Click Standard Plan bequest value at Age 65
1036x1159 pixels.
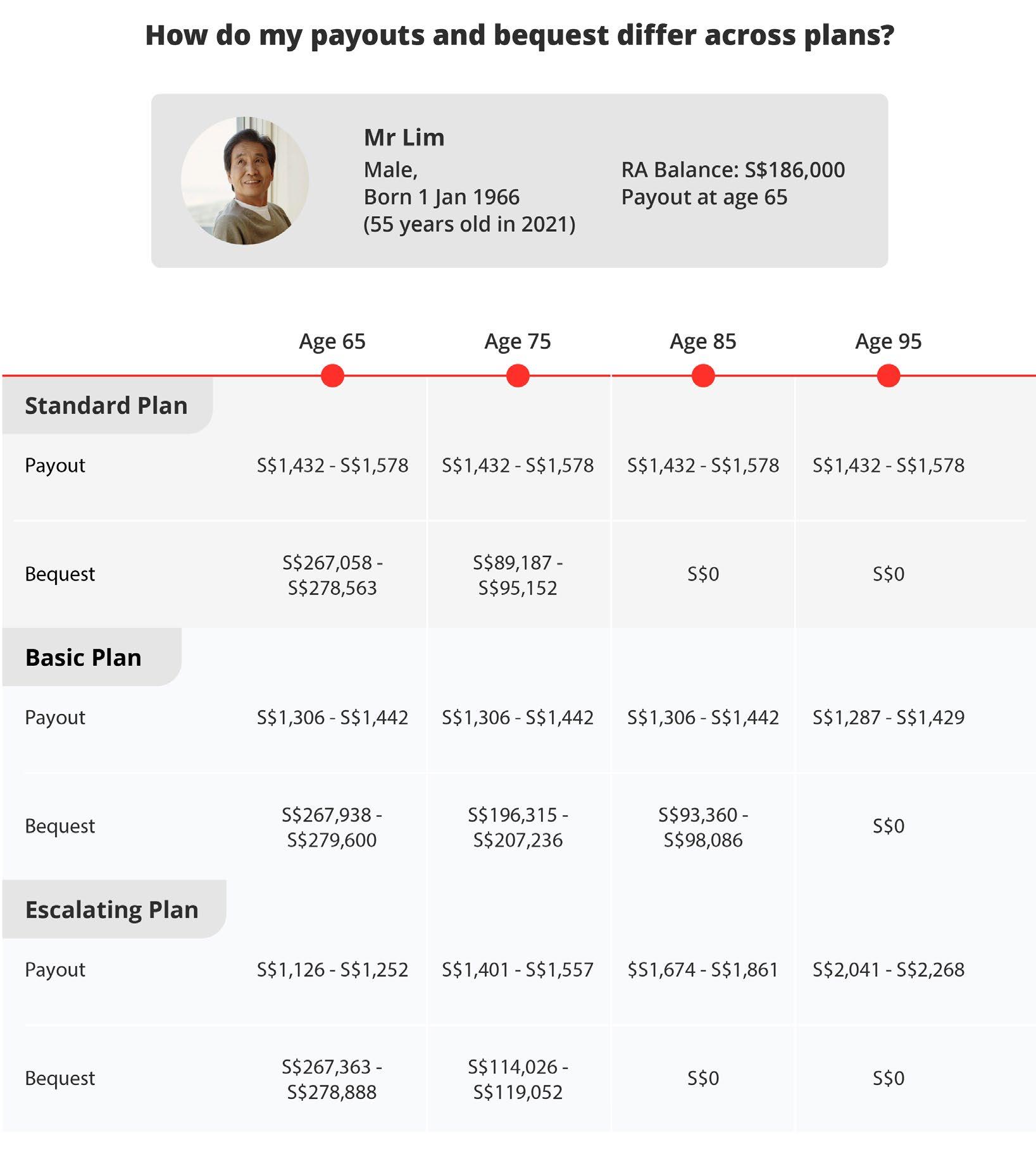pyautogui.click(x=332, y=575)
